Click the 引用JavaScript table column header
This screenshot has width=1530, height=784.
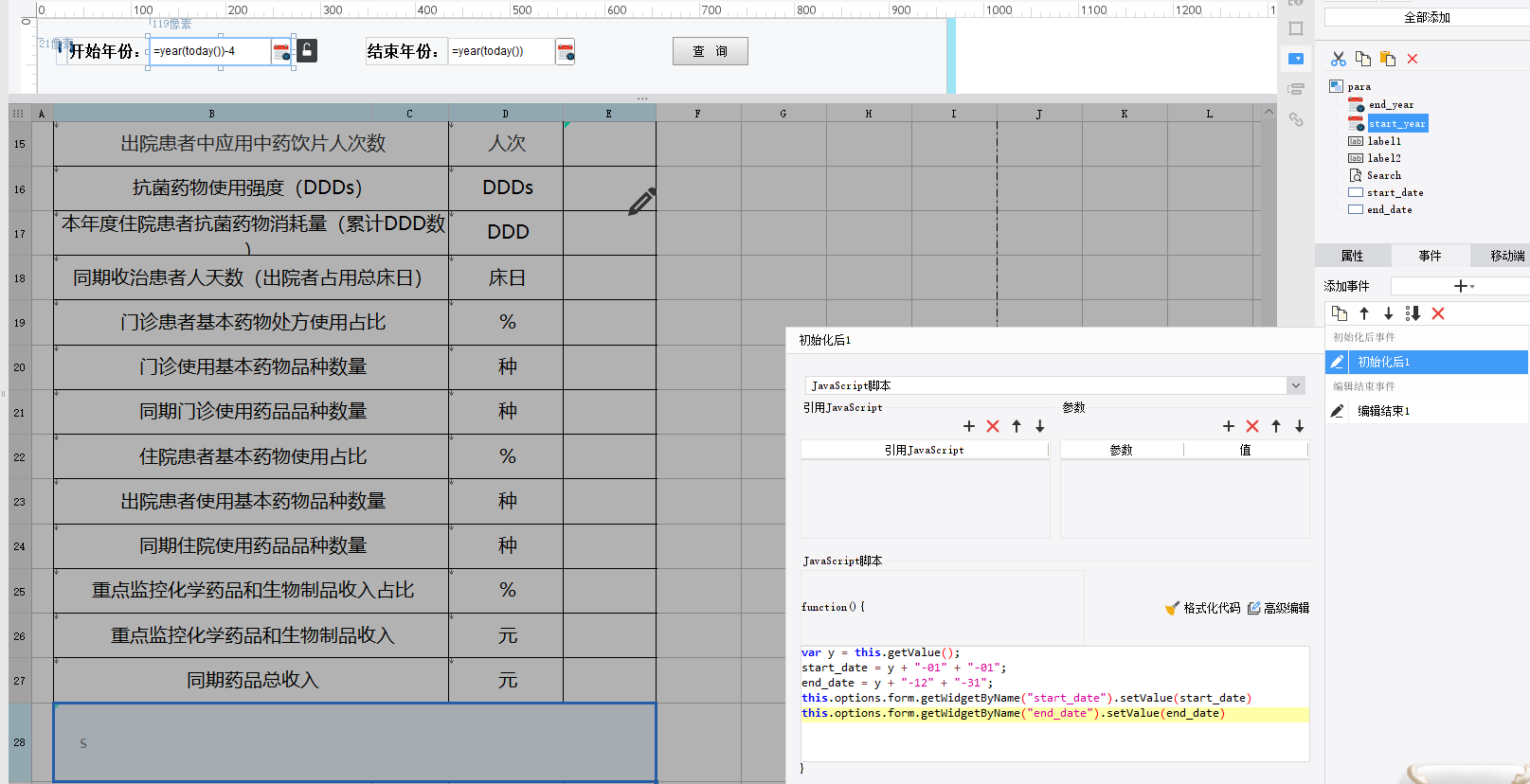[x=924, y=450]
